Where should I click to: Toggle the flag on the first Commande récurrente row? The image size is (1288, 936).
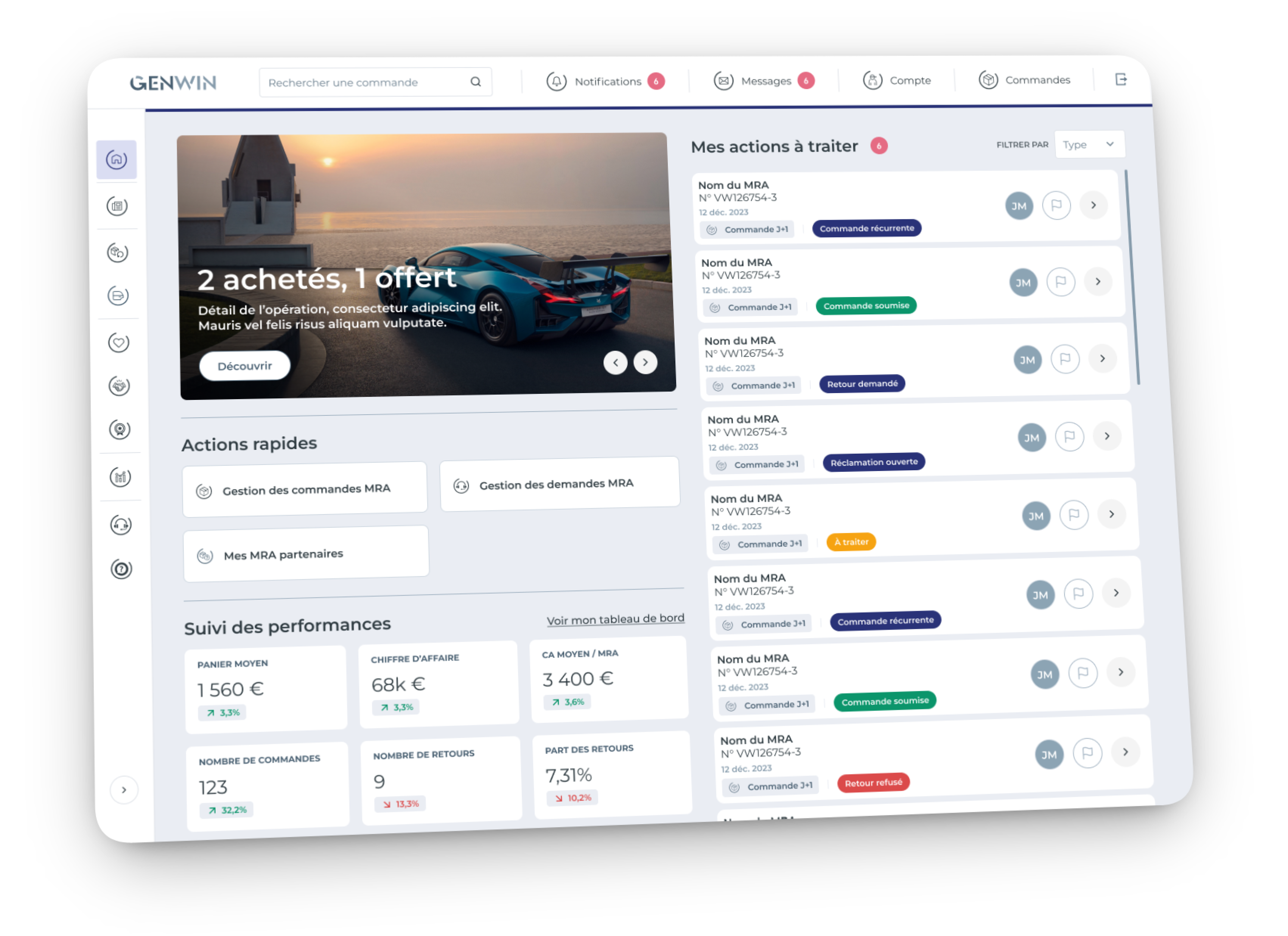[x=1057, y=205]
